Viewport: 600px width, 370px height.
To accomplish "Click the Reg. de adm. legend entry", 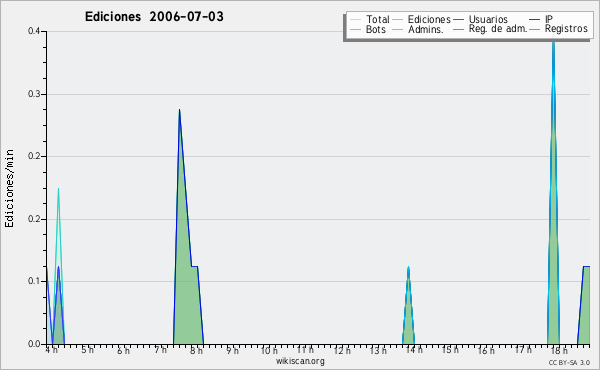I will [490, 29].
